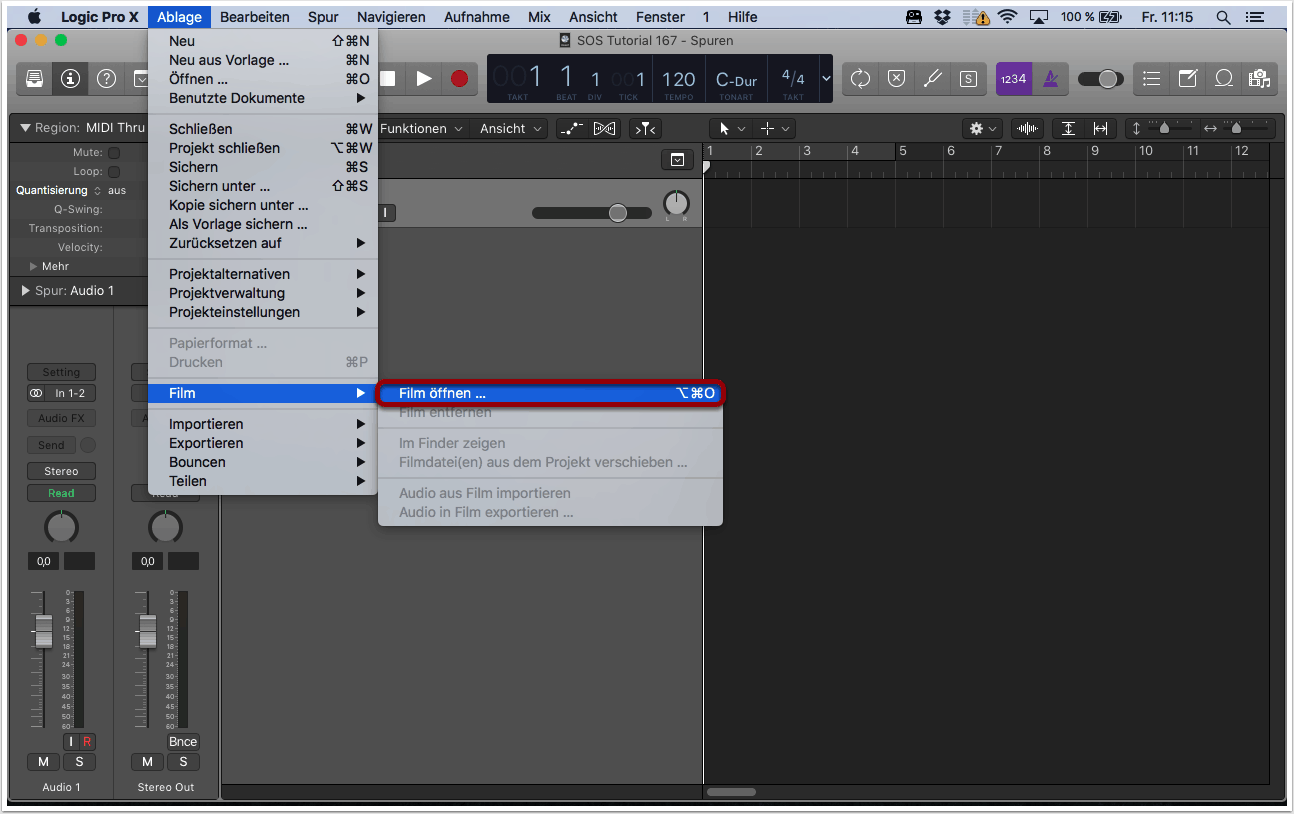
Task: Enable the purple Count-in 1234 button
Action: (1014, 79)
